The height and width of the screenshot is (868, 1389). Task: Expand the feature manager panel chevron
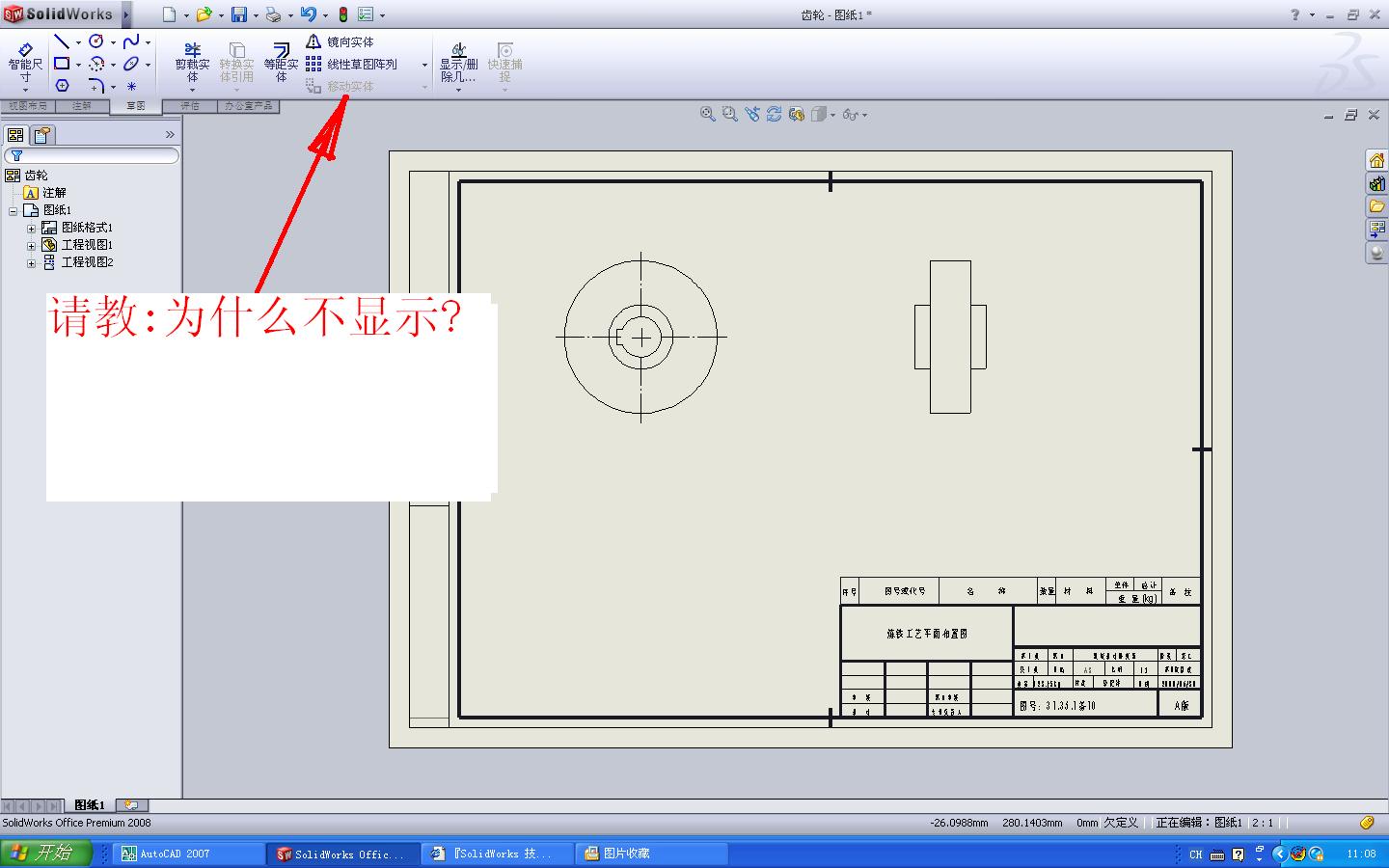coord(170,135)
